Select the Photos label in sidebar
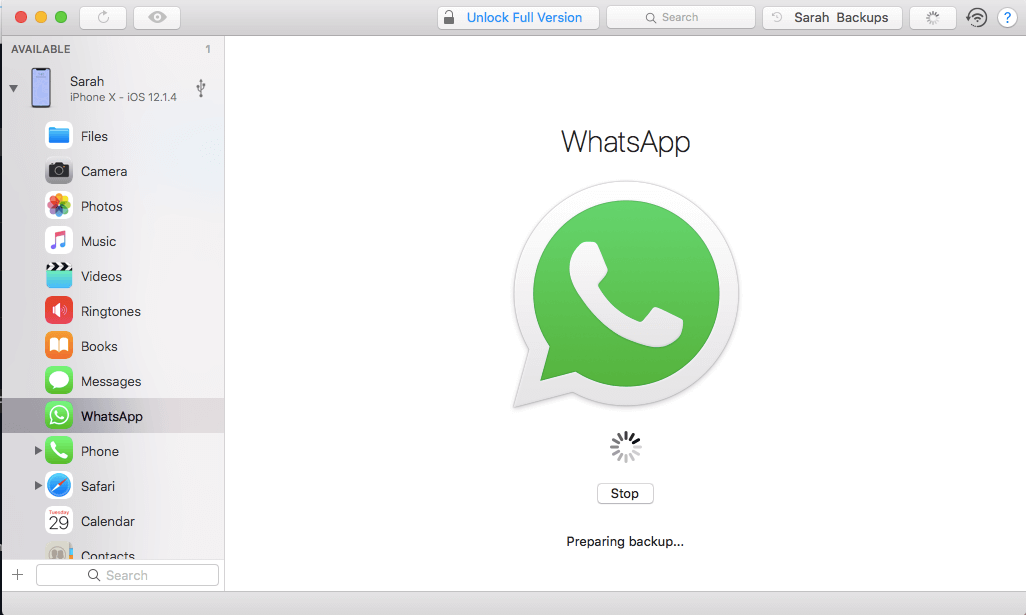Viewport: 1026px width, 615px height. 101,206
